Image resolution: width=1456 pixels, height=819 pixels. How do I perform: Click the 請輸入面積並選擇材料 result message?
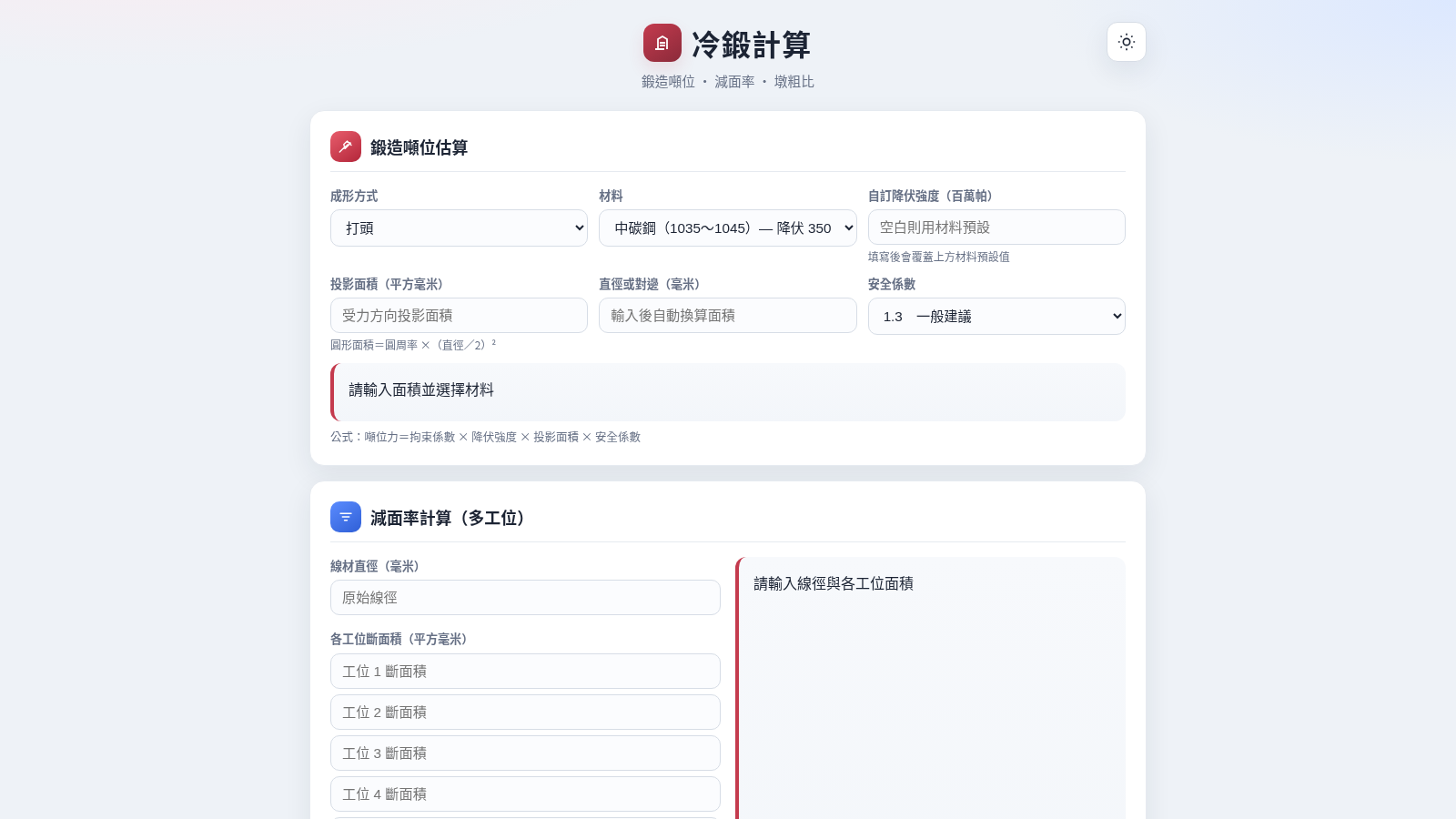(x=421, y=389)
